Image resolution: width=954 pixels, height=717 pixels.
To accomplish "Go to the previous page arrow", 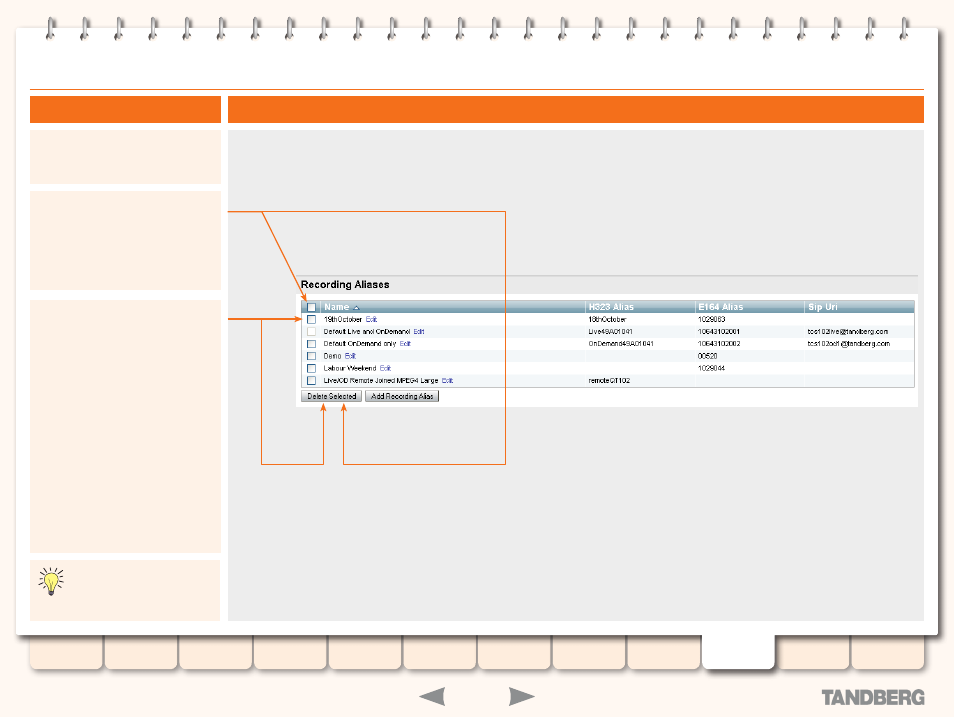I will click(433, 696).
